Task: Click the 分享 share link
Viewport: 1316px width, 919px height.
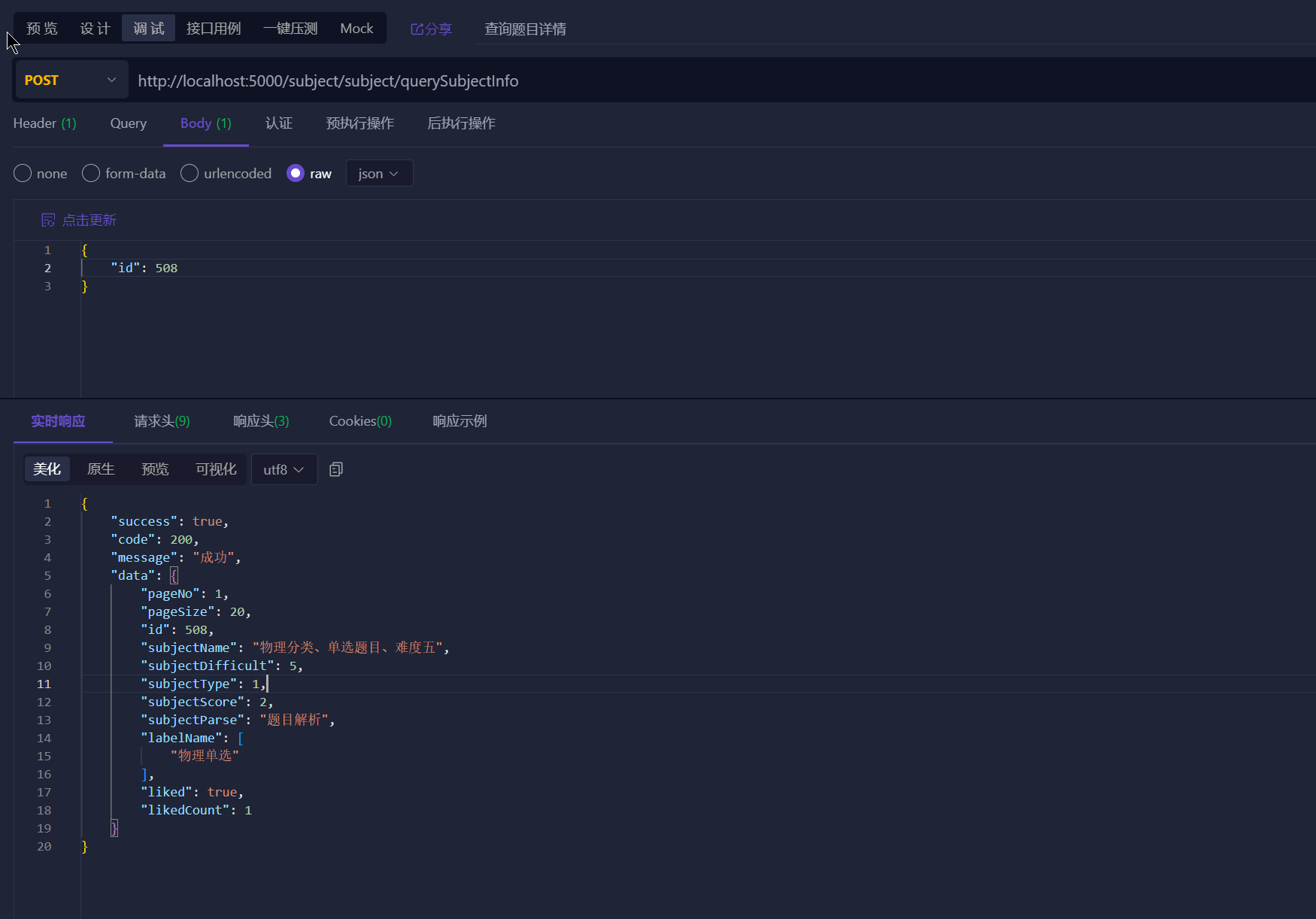Action: pyautogui.click(x=431, y=29)
